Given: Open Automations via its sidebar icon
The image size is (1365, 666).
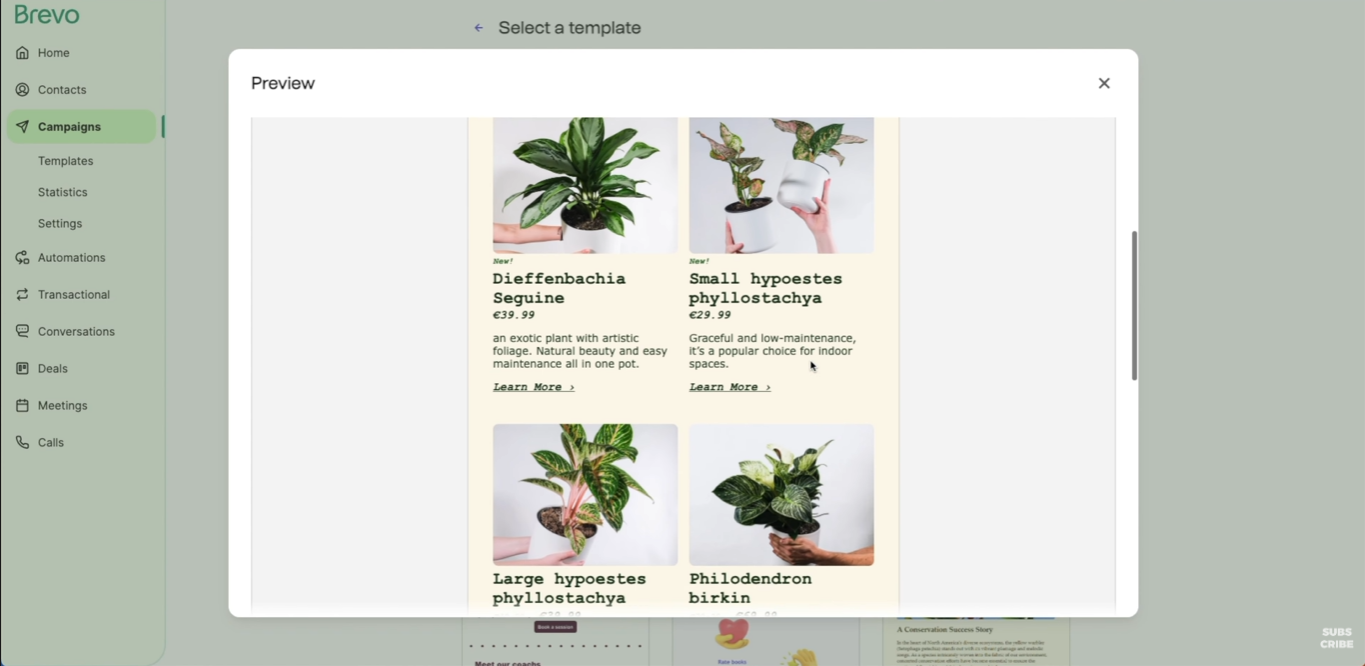Looking at the screenshot, I should tap(22, 258).
